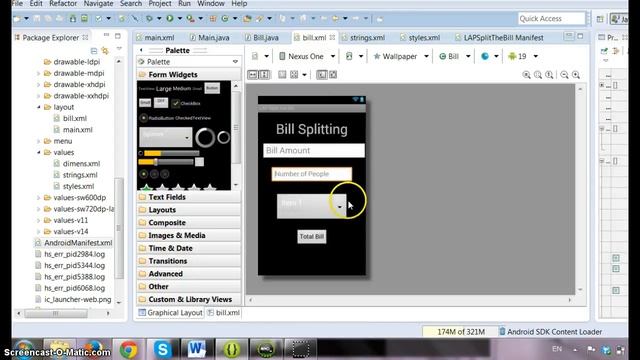This screenshot has width=640, height=360.
Task: Open the Refactor menu
Action: click(63, 4)
